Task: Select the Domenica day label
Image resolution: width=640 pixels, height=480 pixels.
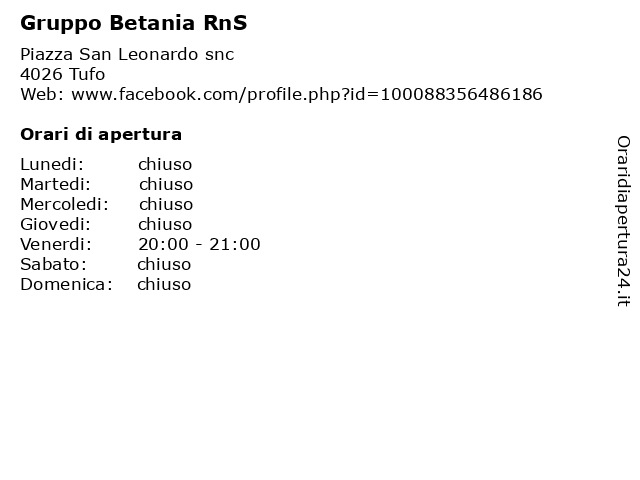Action: coord(66,284)
